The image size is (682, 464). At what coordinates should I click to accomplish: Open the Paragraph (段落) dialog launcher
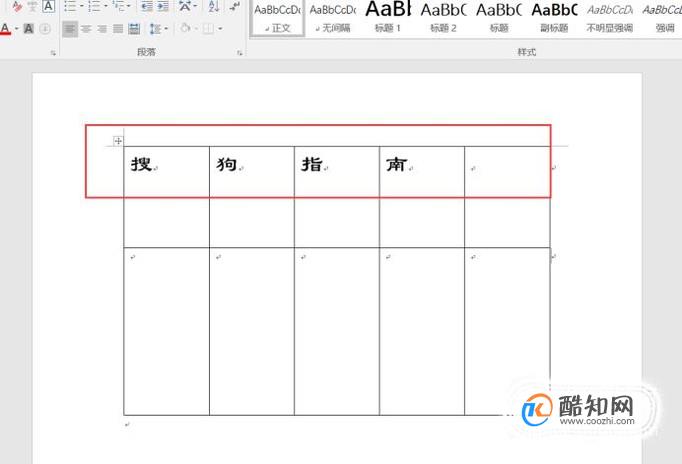tap(240, 53)
